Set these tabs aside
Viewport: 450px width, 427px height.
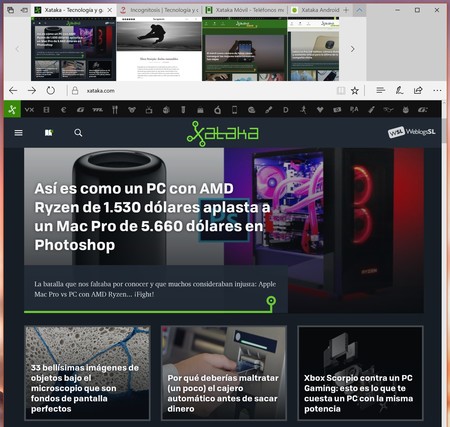click(x=24, y=10)
